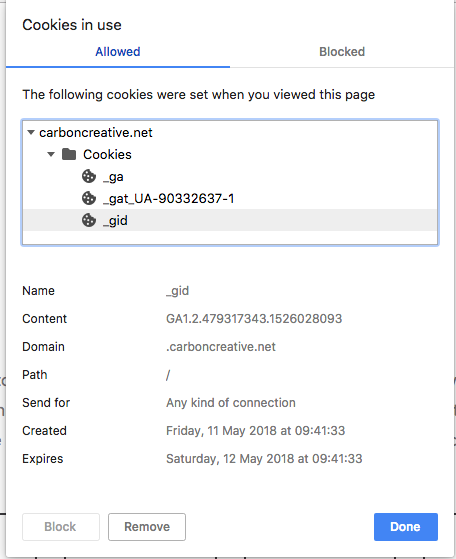Collapse the Cookies folder disclosure triangle
The image size is (456, 559).
51,154
